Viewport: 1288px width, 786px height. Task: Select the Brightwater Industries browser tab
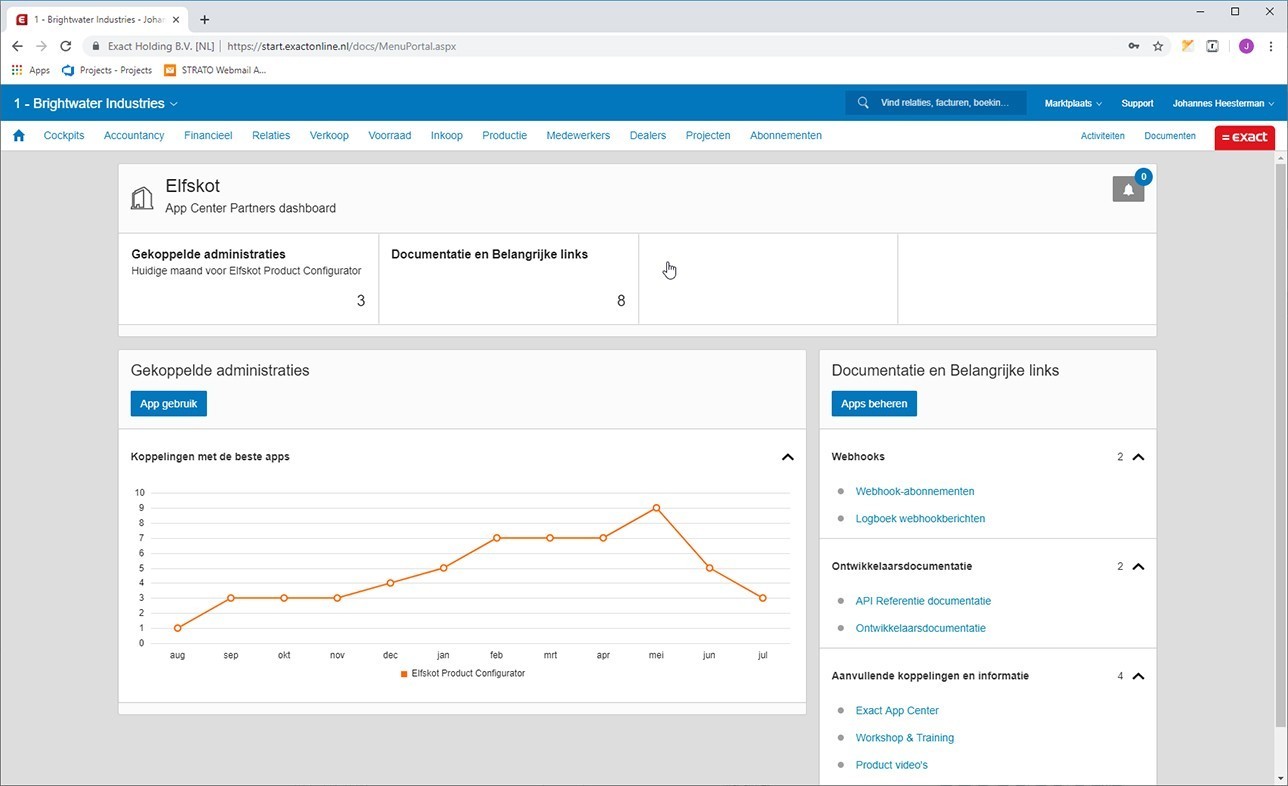click(x=98, y=19)
